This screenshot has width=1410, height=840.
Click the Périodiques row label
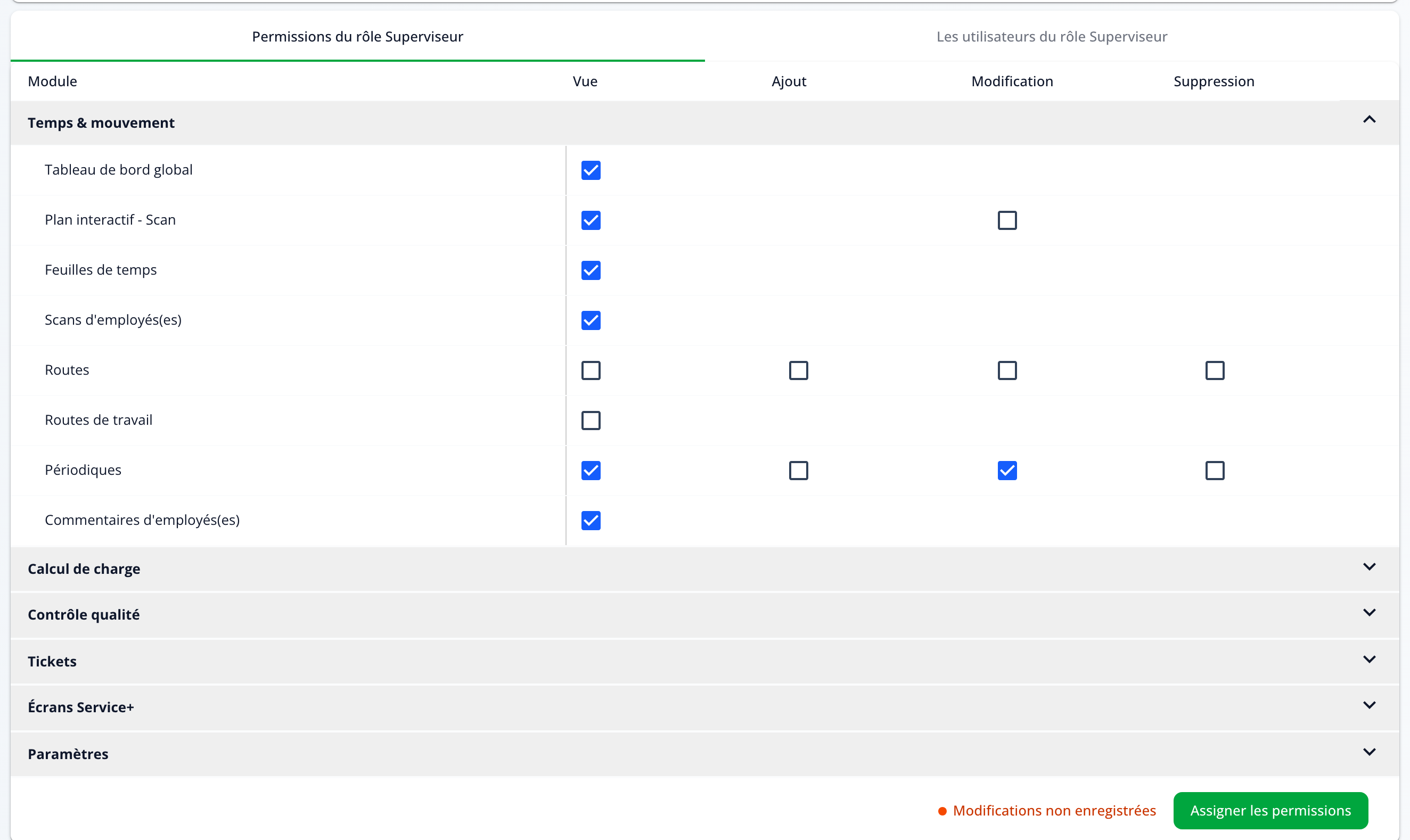tap(83, 470)
